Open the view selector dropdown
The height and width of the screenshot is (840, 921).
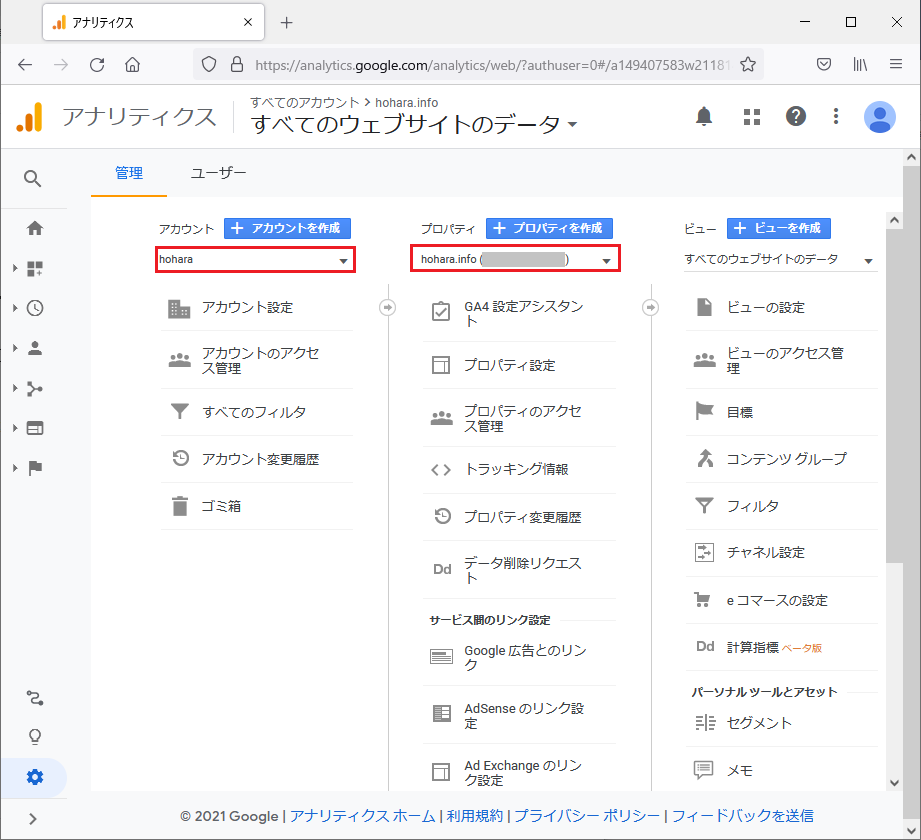pos(779,260)
